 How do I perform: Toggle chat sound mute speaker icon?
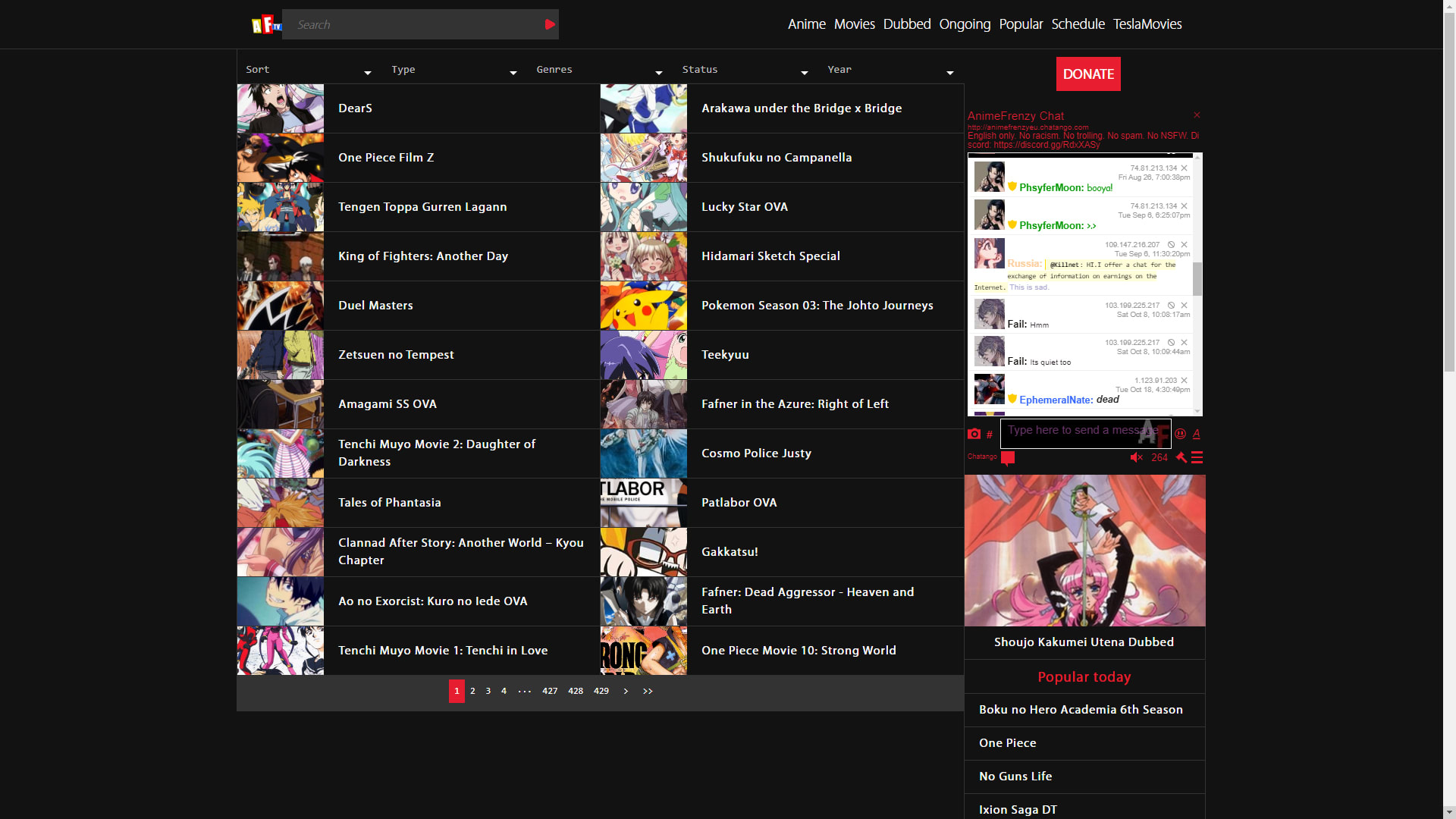tap(1136, 457)
